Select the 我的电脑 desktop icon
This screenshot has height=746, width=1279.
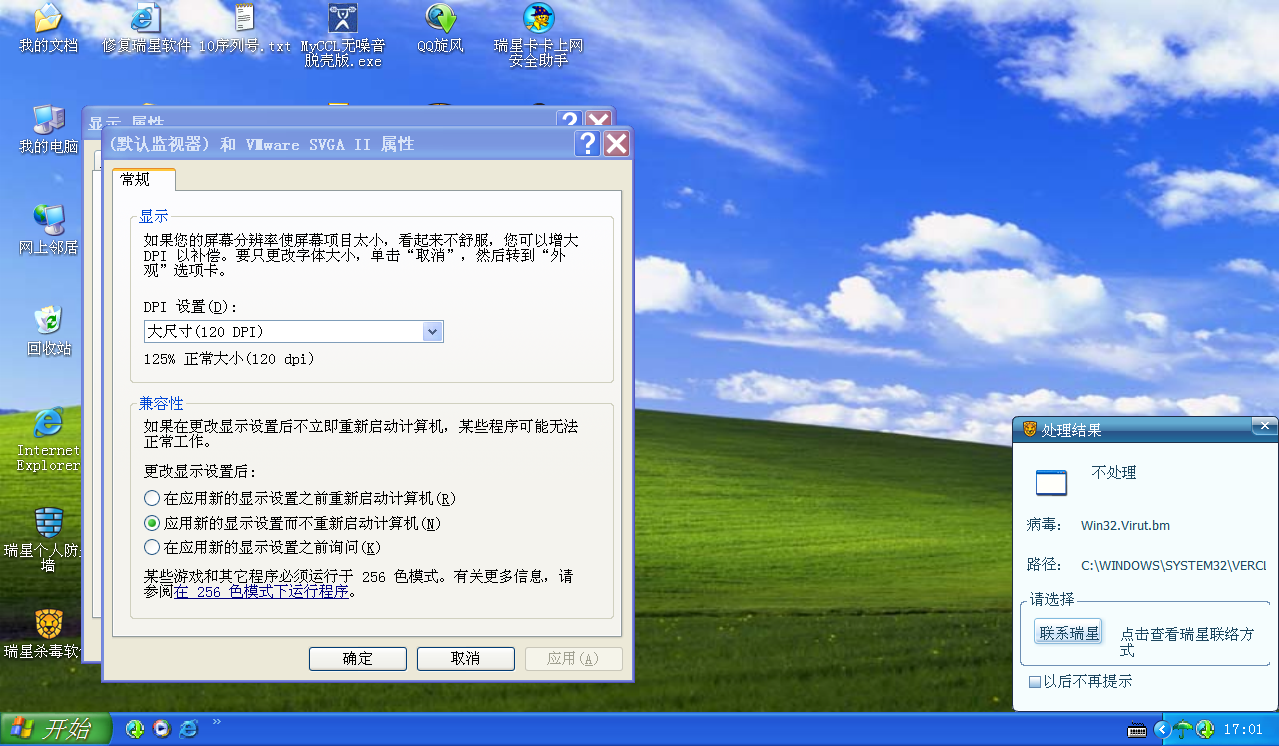tap(48, 130)
